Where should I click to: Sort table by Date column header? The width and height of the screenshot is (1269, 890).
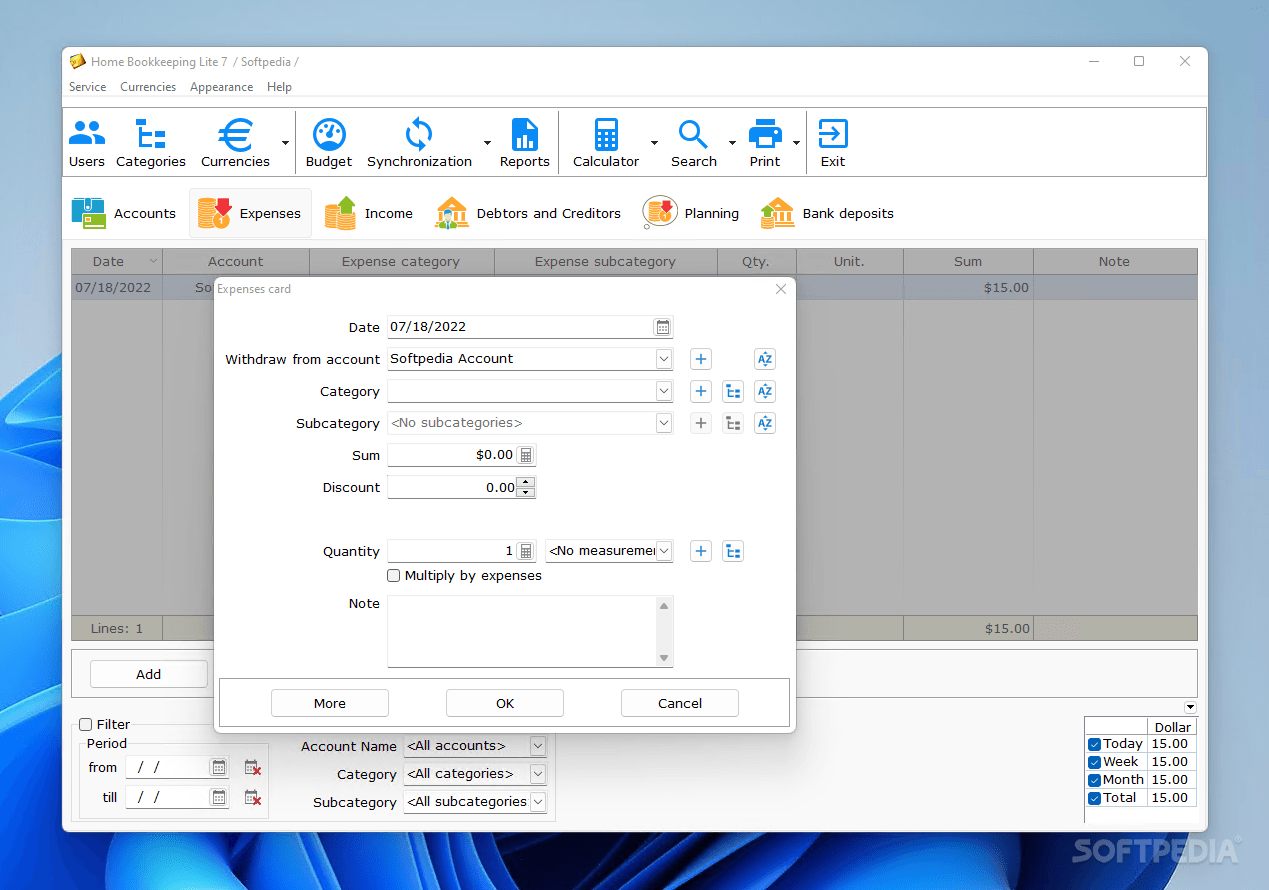pyautogui.click(x=117, y=261)
